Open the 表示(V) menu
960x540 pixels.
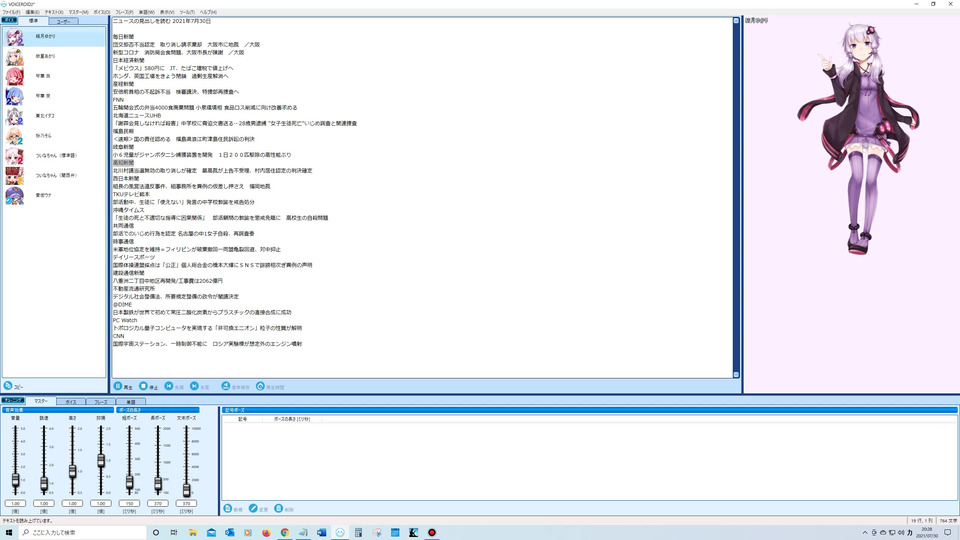click(x=167, y=12)
